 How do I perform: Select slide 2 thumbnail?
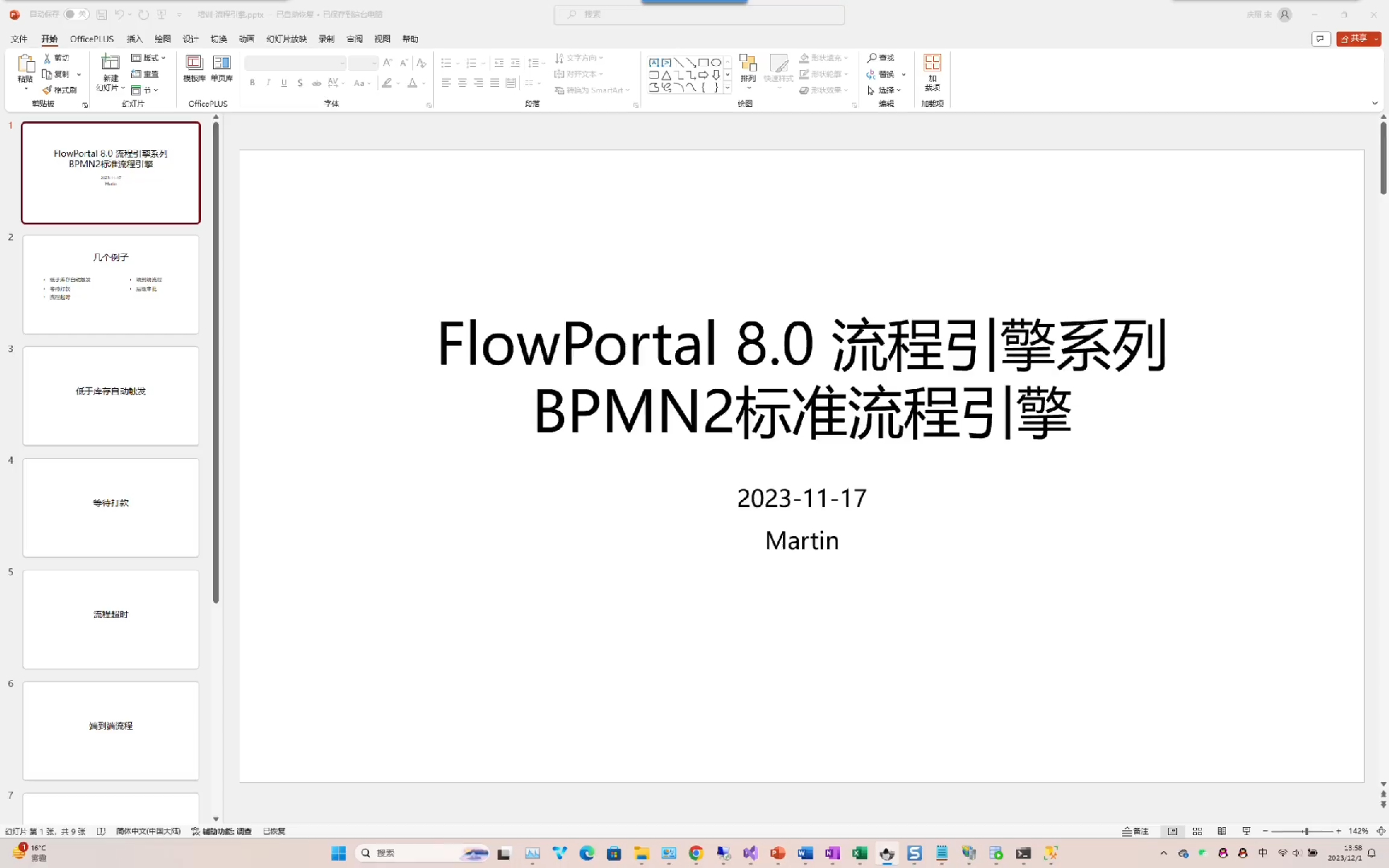pos(111,285)
